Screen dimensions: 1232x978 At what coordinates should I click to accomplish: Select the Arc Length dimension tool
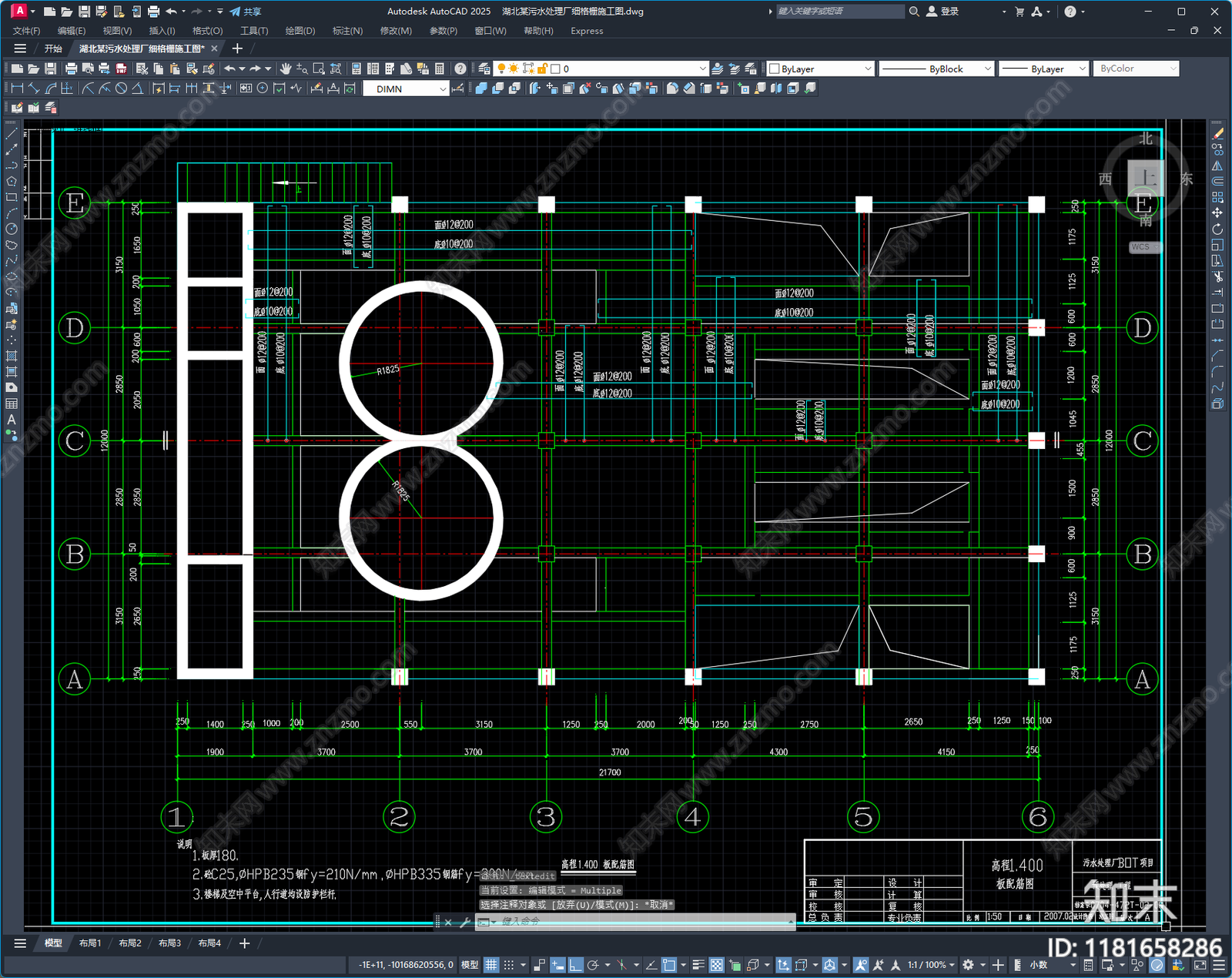pos(51,89)
